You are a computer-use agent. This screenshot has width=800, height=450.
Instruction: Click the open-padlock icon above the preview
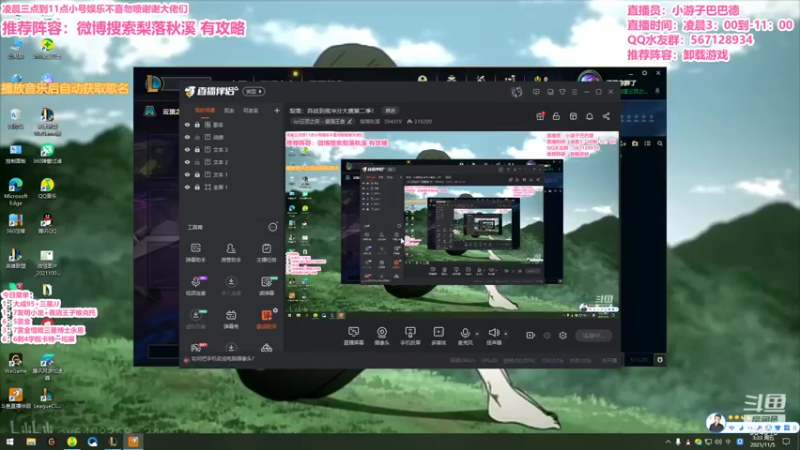click(556, 116)
